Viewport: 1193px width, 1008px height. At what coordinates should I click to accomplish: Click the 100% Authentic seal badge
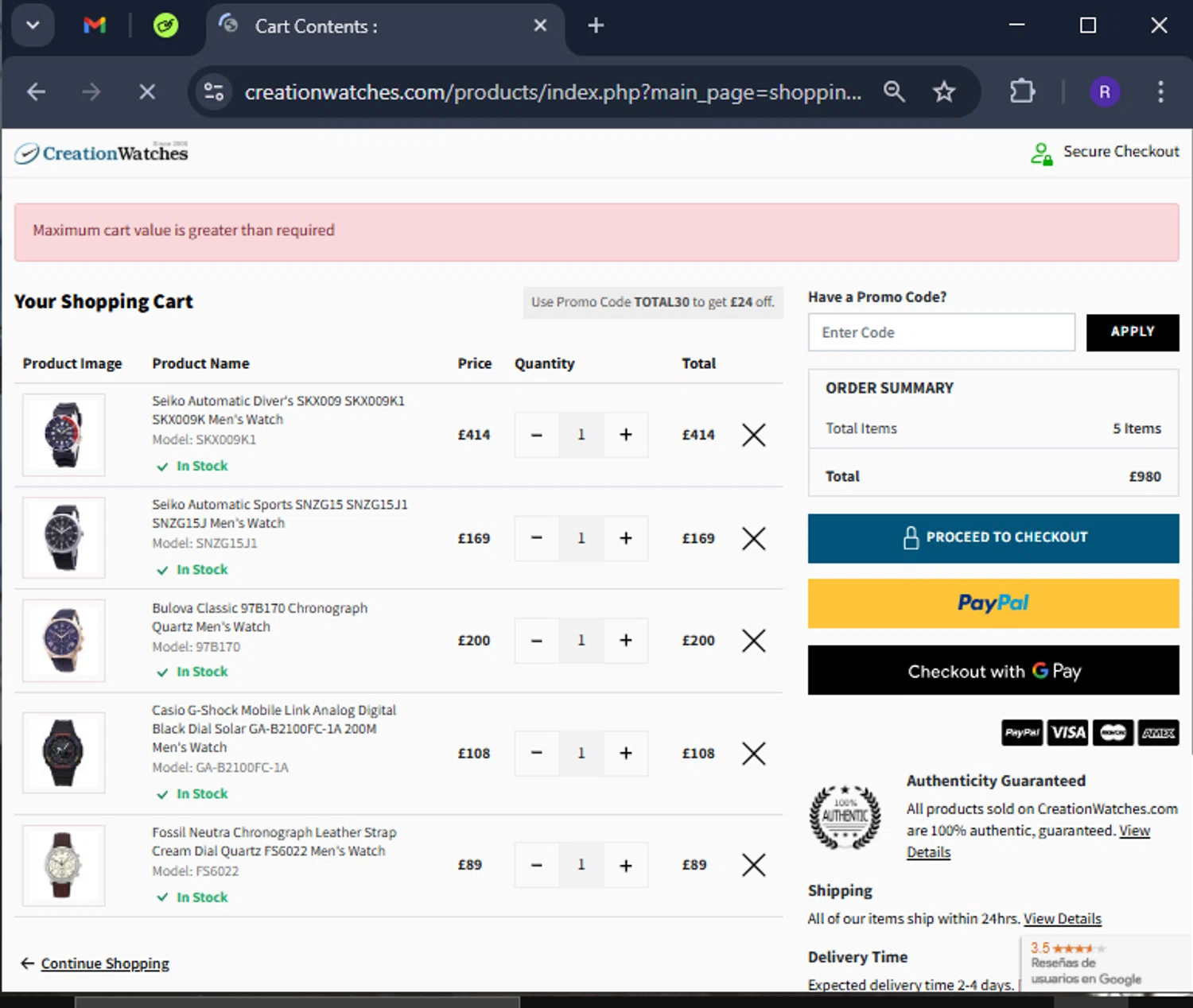[x=845, y=816]
